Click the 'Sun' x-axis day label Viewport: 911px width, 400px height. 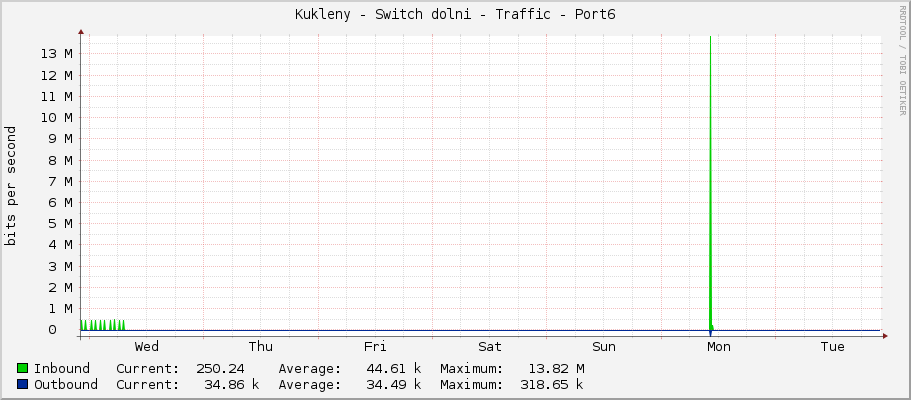pyautogui.click(x=604, y=347)
